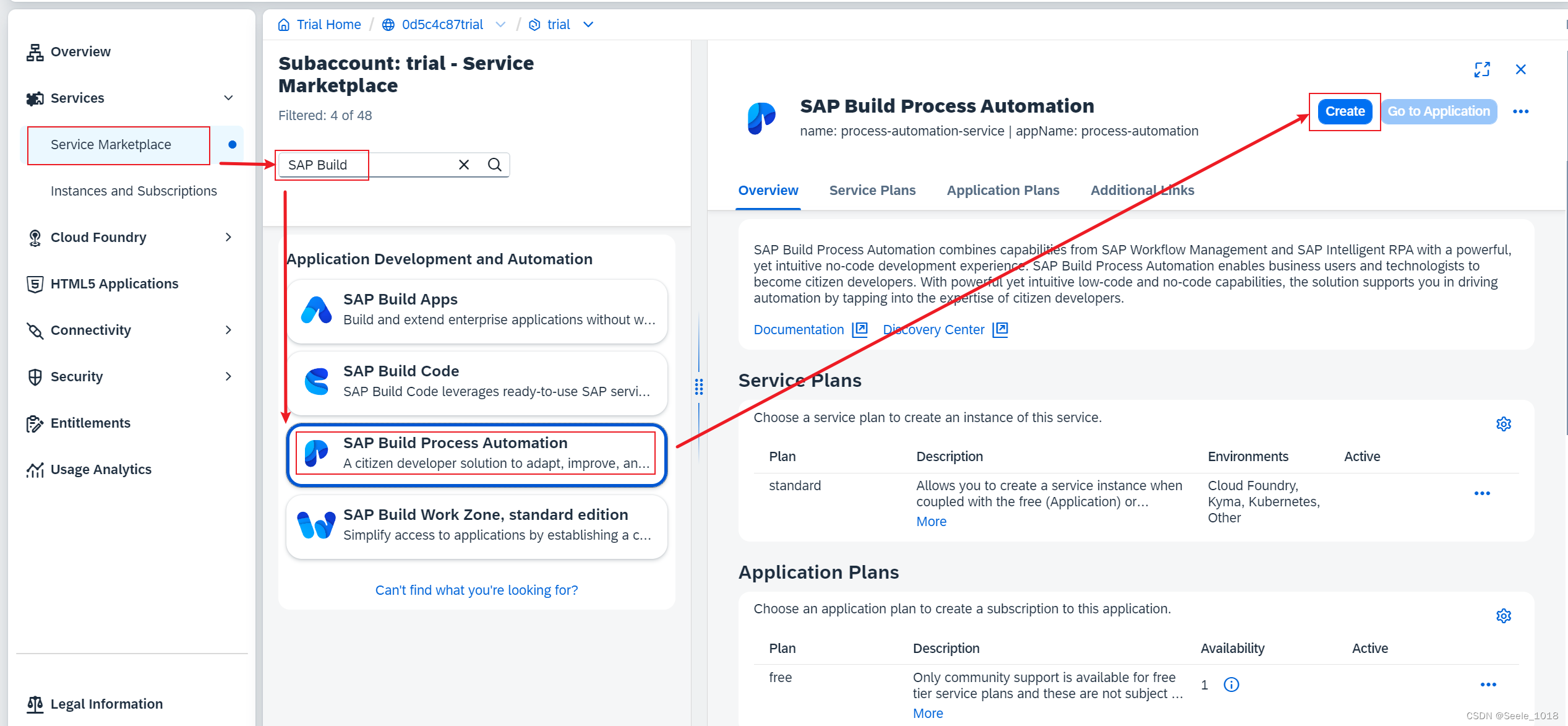This screenshot has width=1568, height=726.
Task: Open actions menu for free plan
Action: click(x=1488, y=685)
